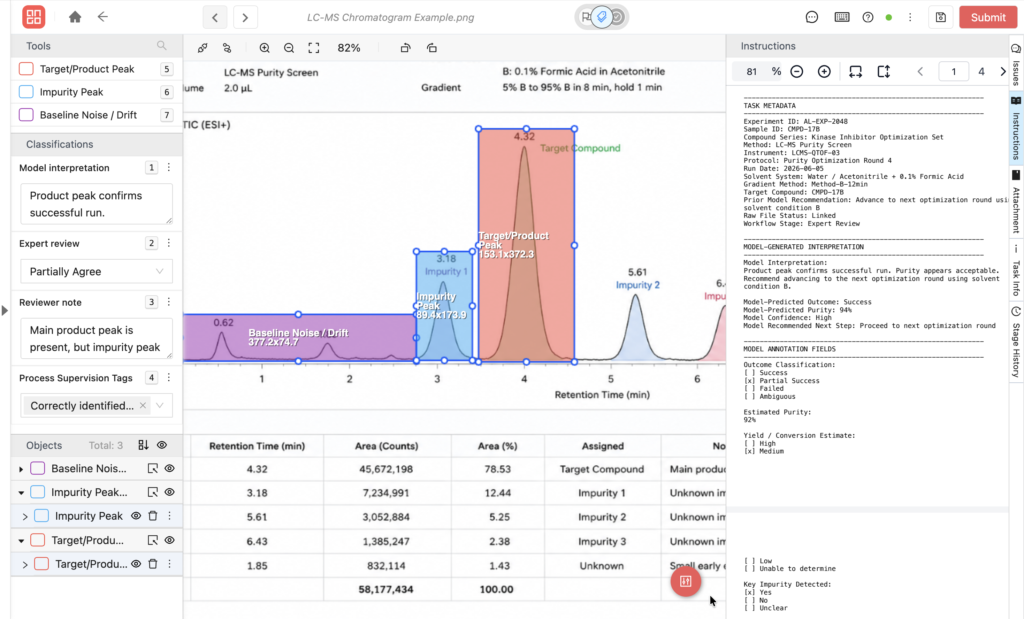This screenshot has width=1024, height=619.
Task: Select the blue label stage icon
Action: (x=601, y=17)
